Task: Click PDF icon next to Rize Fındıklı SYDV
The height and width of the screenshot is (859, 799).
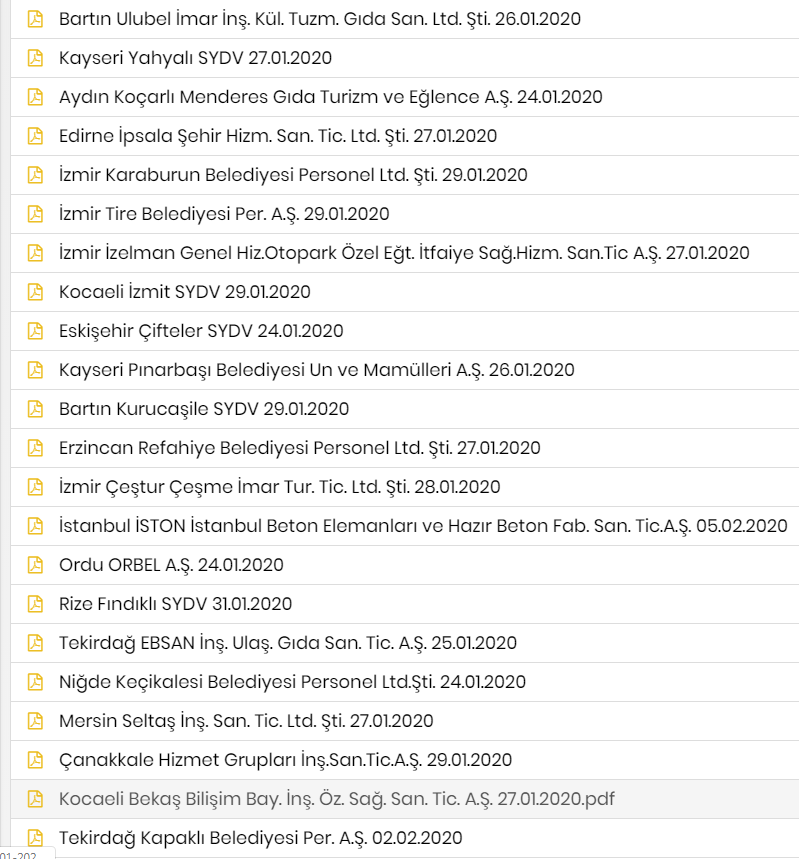Action: tap(35, 604)
